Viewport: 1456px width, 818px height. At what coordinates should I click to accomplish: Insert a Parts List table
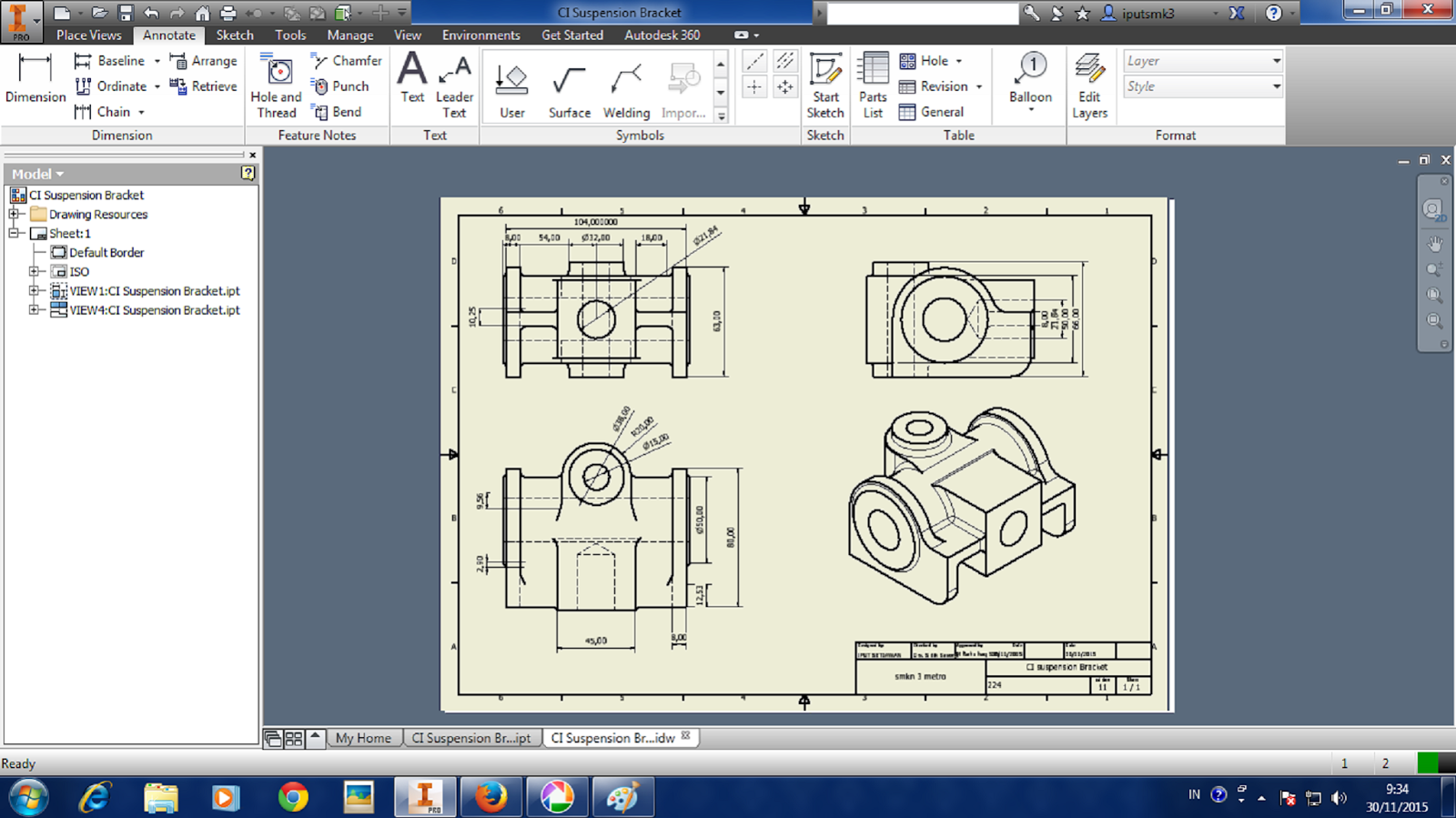click(x=873, y=86)
